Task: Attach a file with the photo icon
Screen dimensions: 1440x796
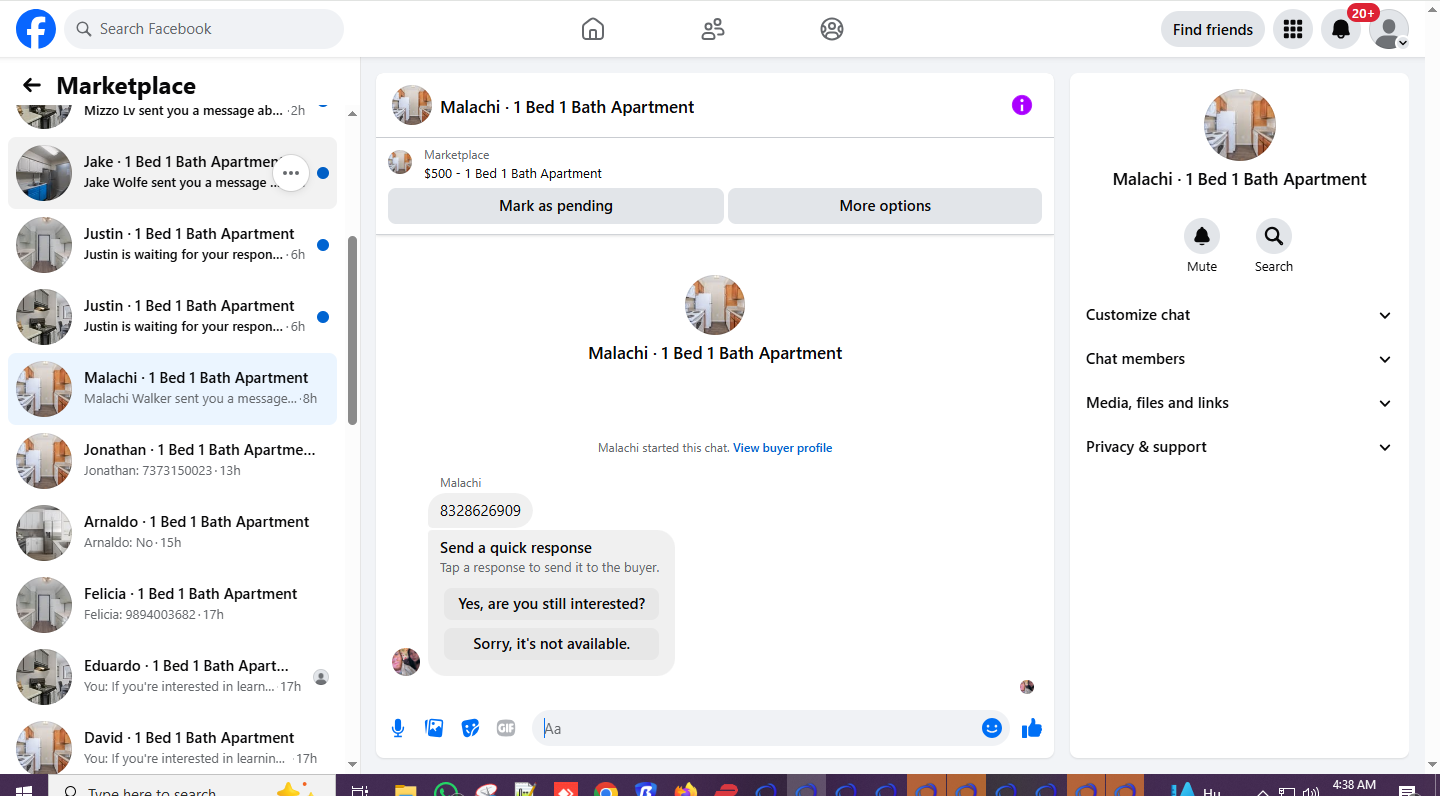Action: pos(434,728)
